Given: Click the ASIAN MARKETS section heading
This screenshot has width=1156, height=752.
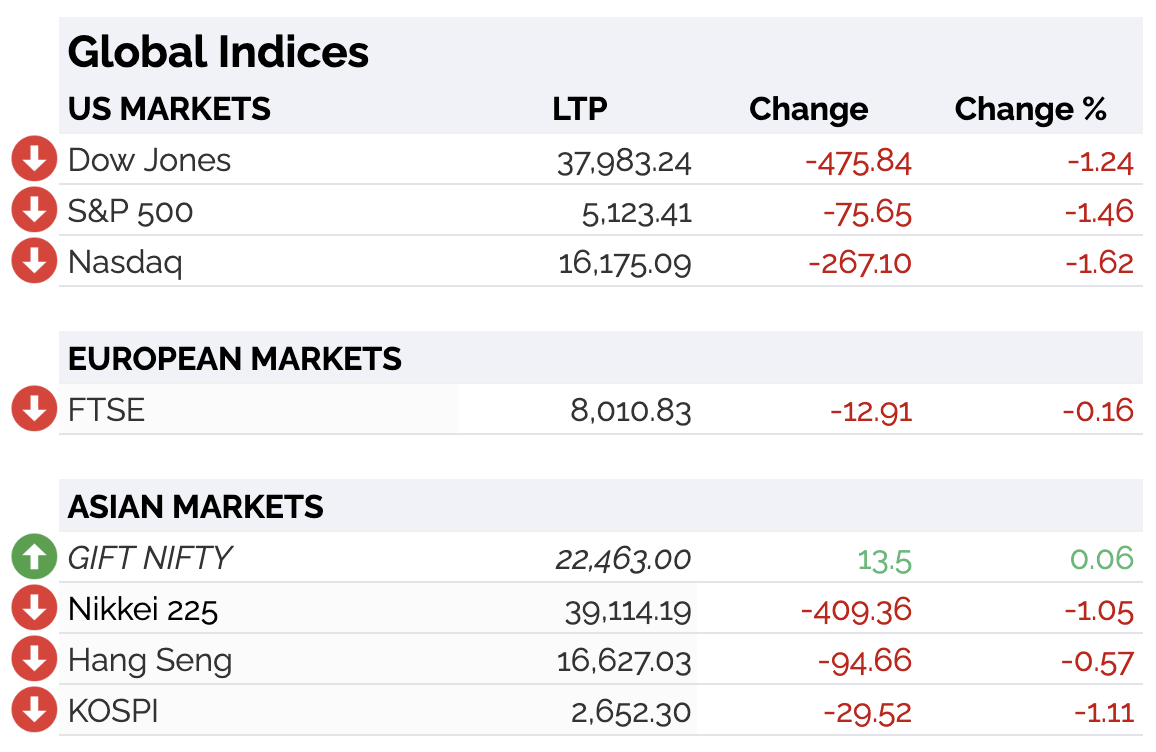Looking at the screenshot, I should pos(195,507).
